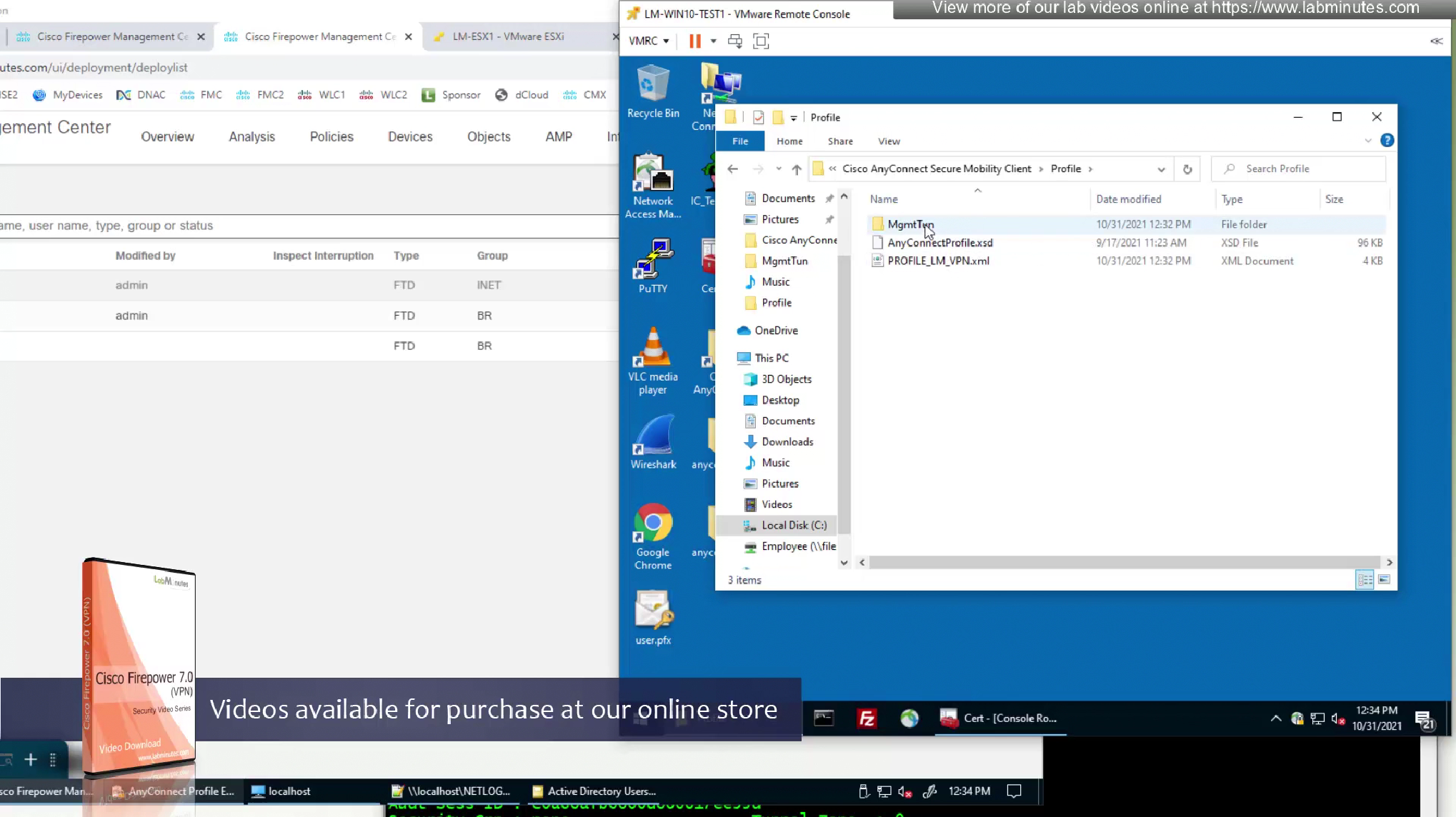This screenshot has width=1456, height=817.
Task: Open the VMRC dropdown menu
Action: tap(649, 41)
